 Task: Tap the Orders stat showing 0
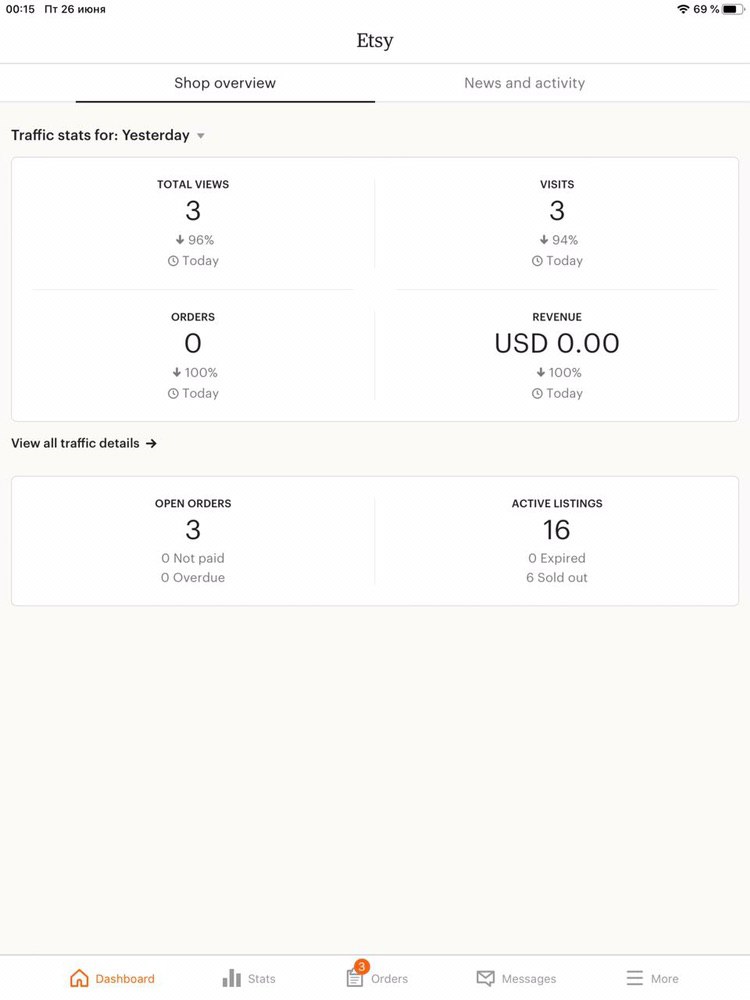coord(193,355)
